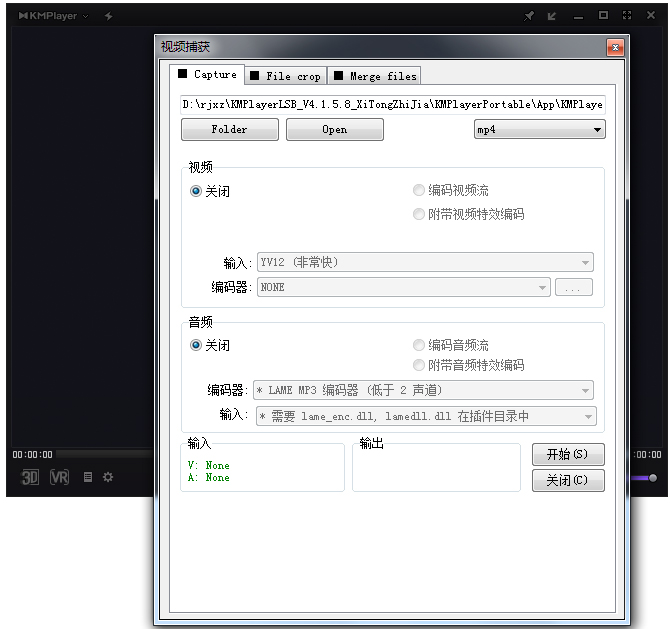The height and width of the screenshot is (629, 670).
Task: Enable VR mode icon
Action: [x=59, y=478]
